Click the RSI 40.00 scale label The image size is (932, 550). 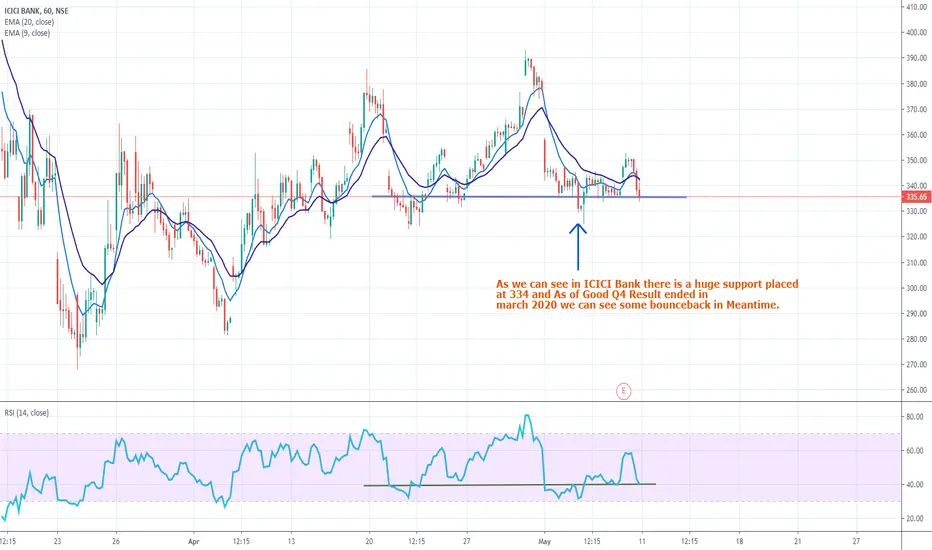915,485
